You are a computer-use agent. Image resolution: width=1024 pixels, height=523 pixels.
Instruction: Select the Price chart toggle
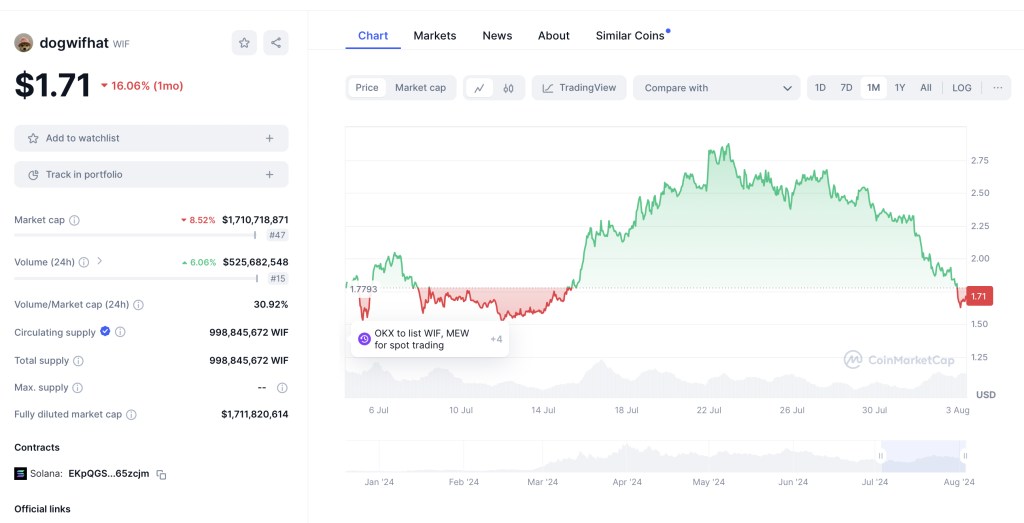[367, 88]
